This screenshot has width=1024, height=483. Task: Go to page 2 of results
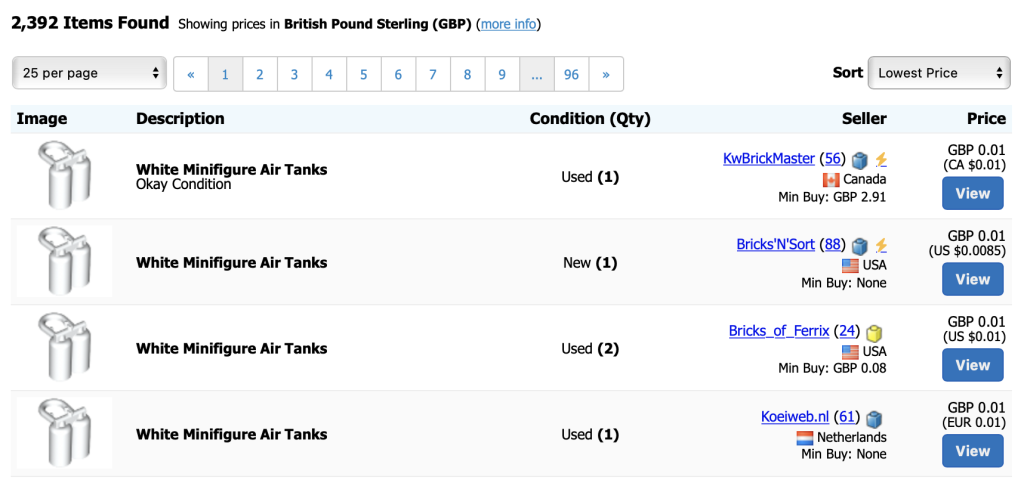pyautogui.click(x=260, y=74)
